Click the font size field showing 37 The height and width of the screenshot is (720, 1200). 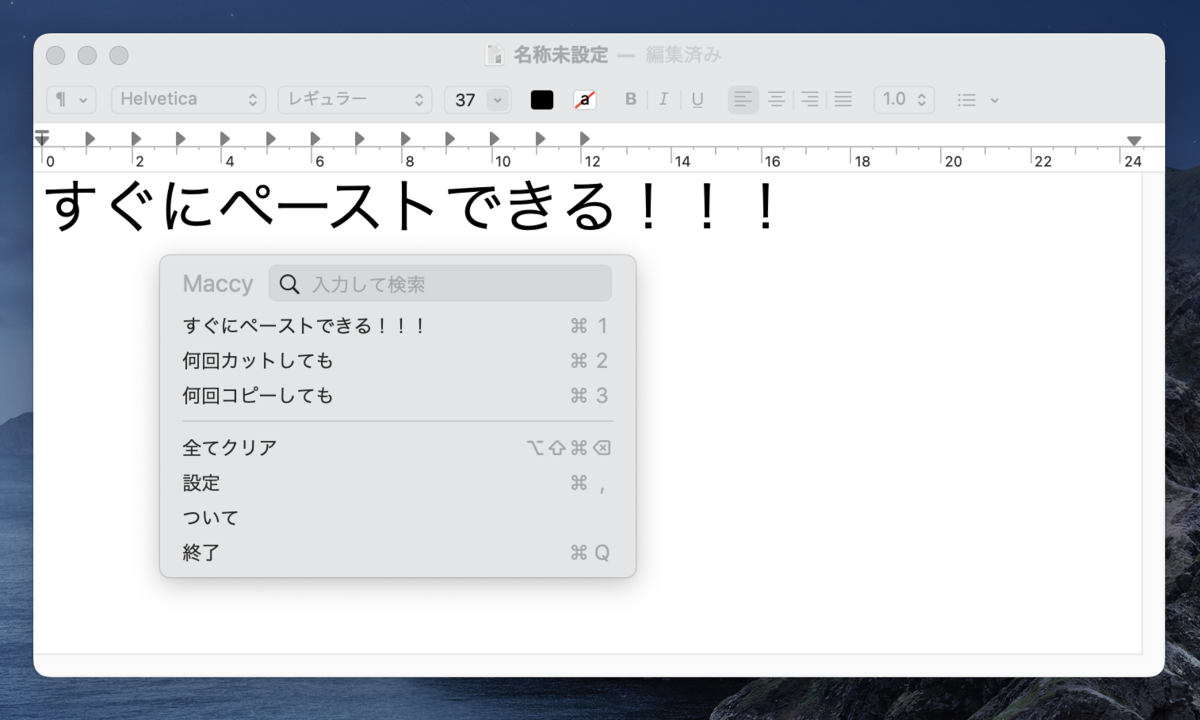(x=465, y=100)
